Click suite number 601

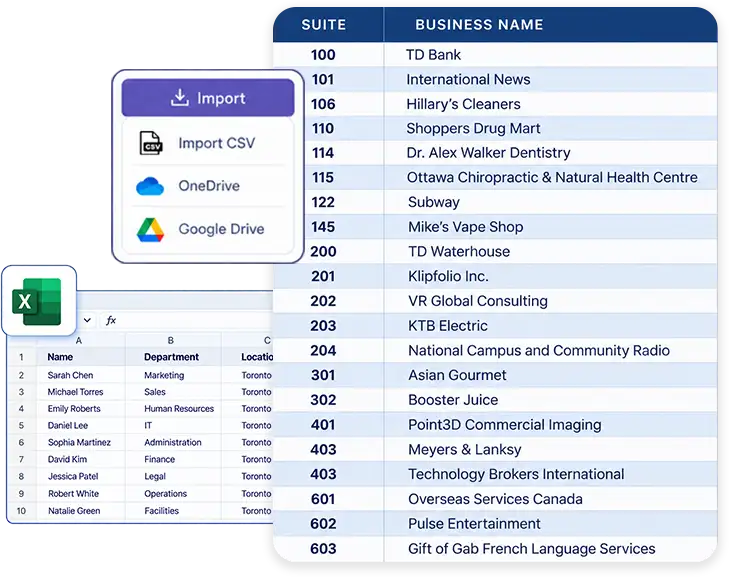(323, 499)
